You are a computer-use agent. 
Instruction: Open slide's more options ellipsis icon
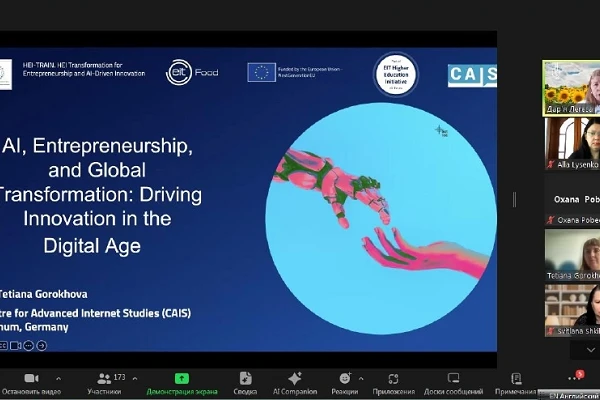point(29,346)
